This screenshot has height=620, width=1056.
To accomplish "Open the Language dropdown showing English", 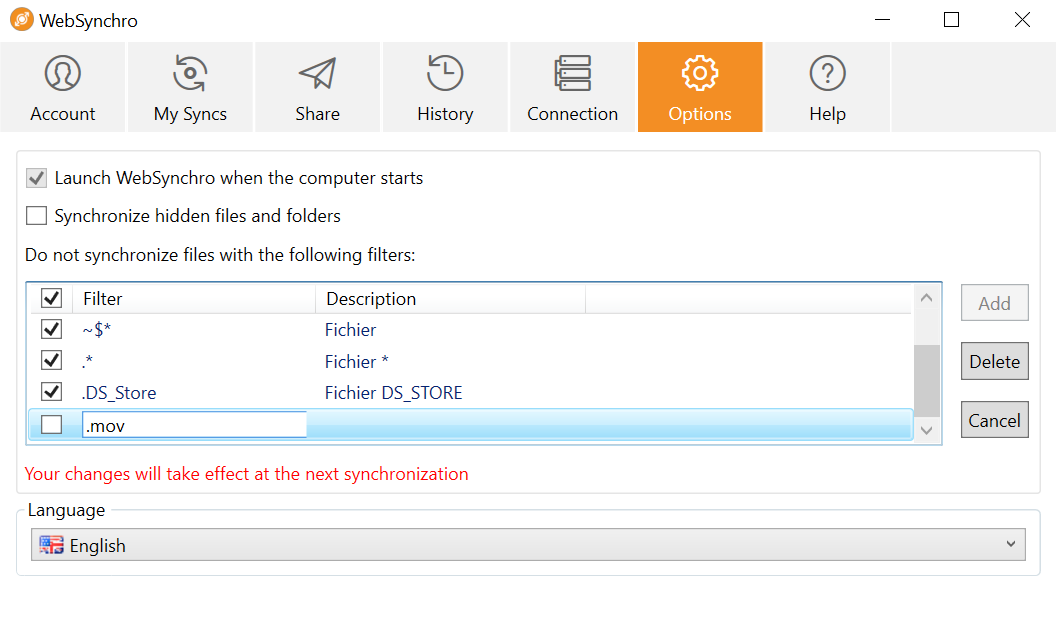I will [x=528, y=545].
